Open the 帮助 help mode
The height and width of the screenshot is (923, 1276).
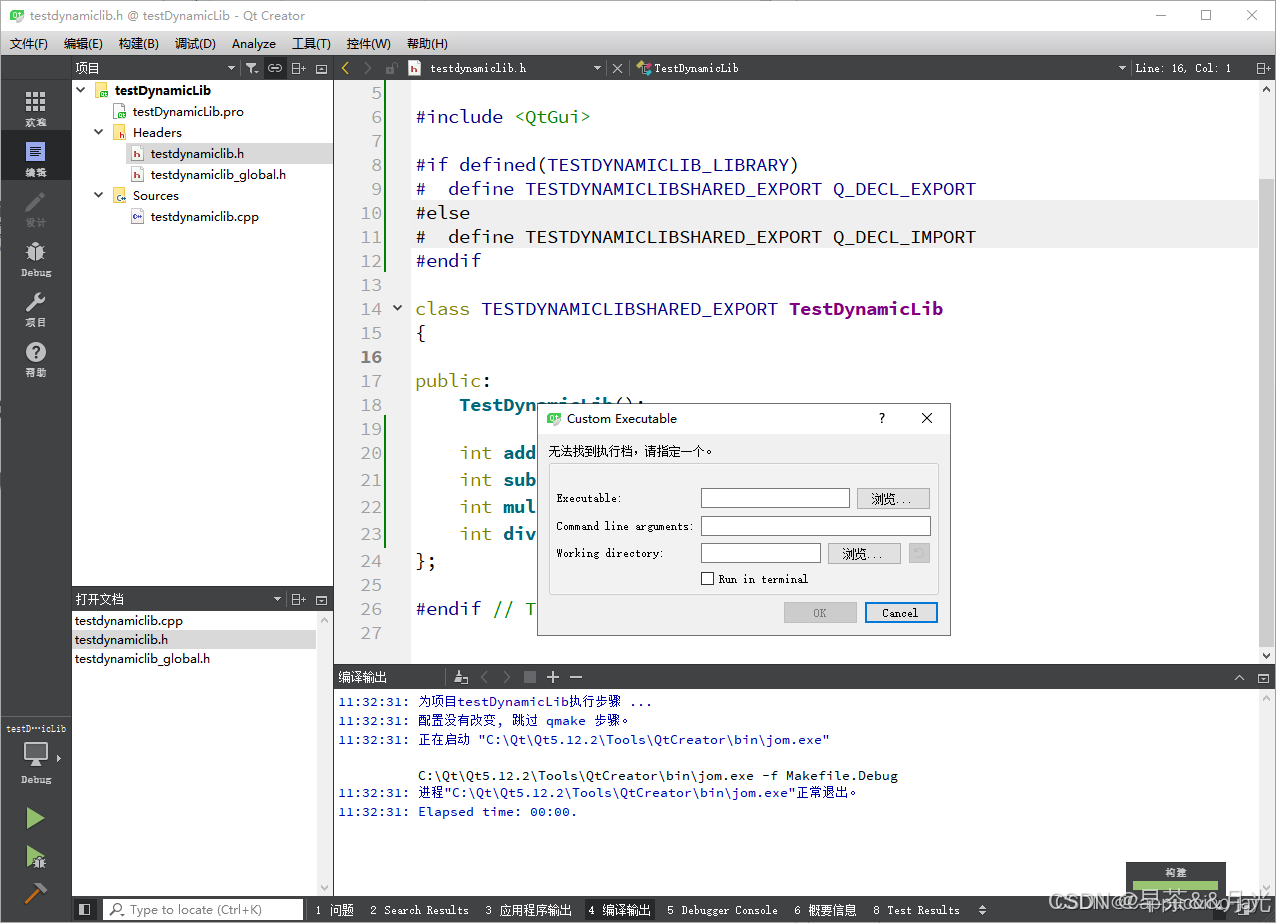coord(35,358)
